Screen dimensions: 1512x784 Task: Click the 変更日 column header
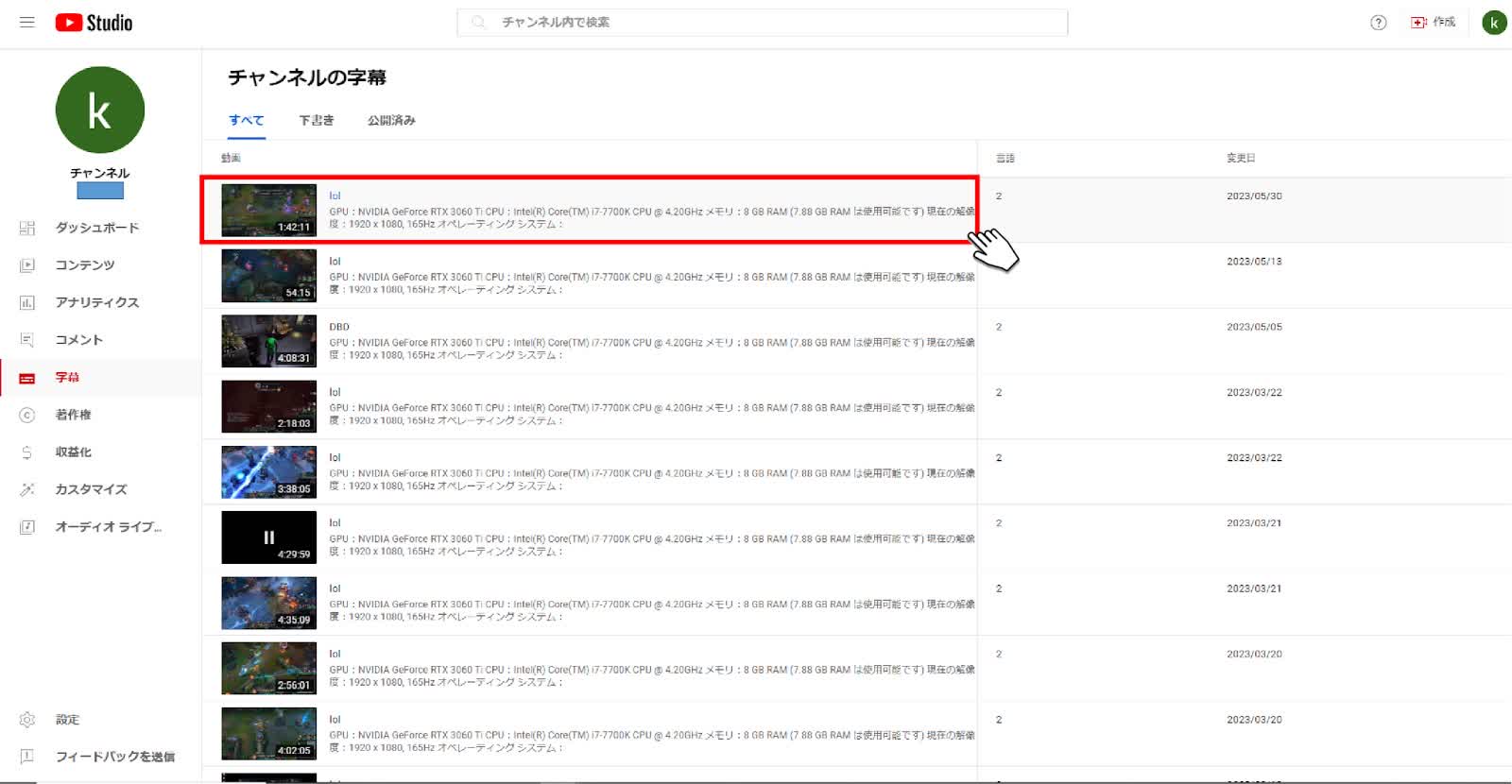click(x=1241, y=158)
